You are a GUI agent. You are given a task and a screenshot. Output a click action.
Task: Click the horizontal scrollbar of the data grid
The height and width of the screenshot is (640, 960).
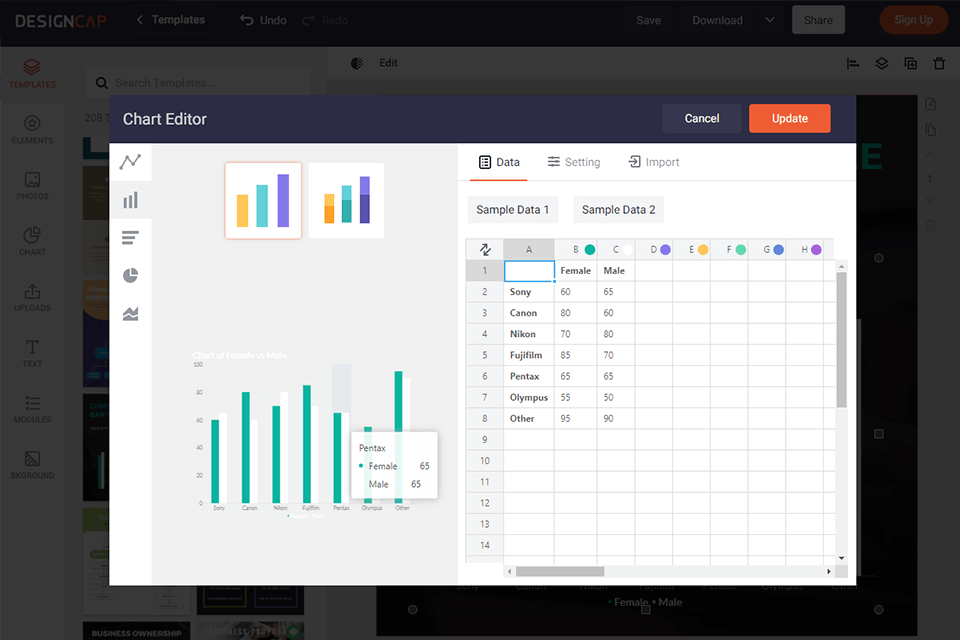point(560,571)
